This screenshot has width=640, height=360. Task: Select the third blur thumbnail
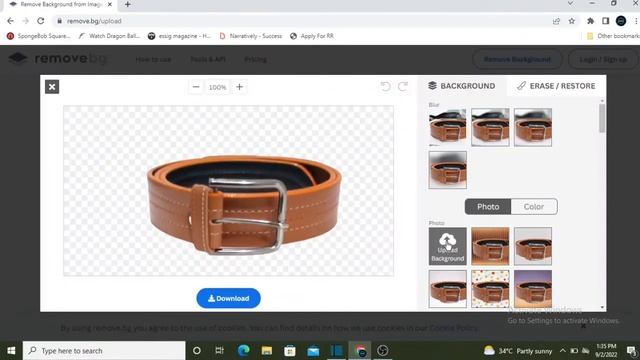tap(533, 127)
